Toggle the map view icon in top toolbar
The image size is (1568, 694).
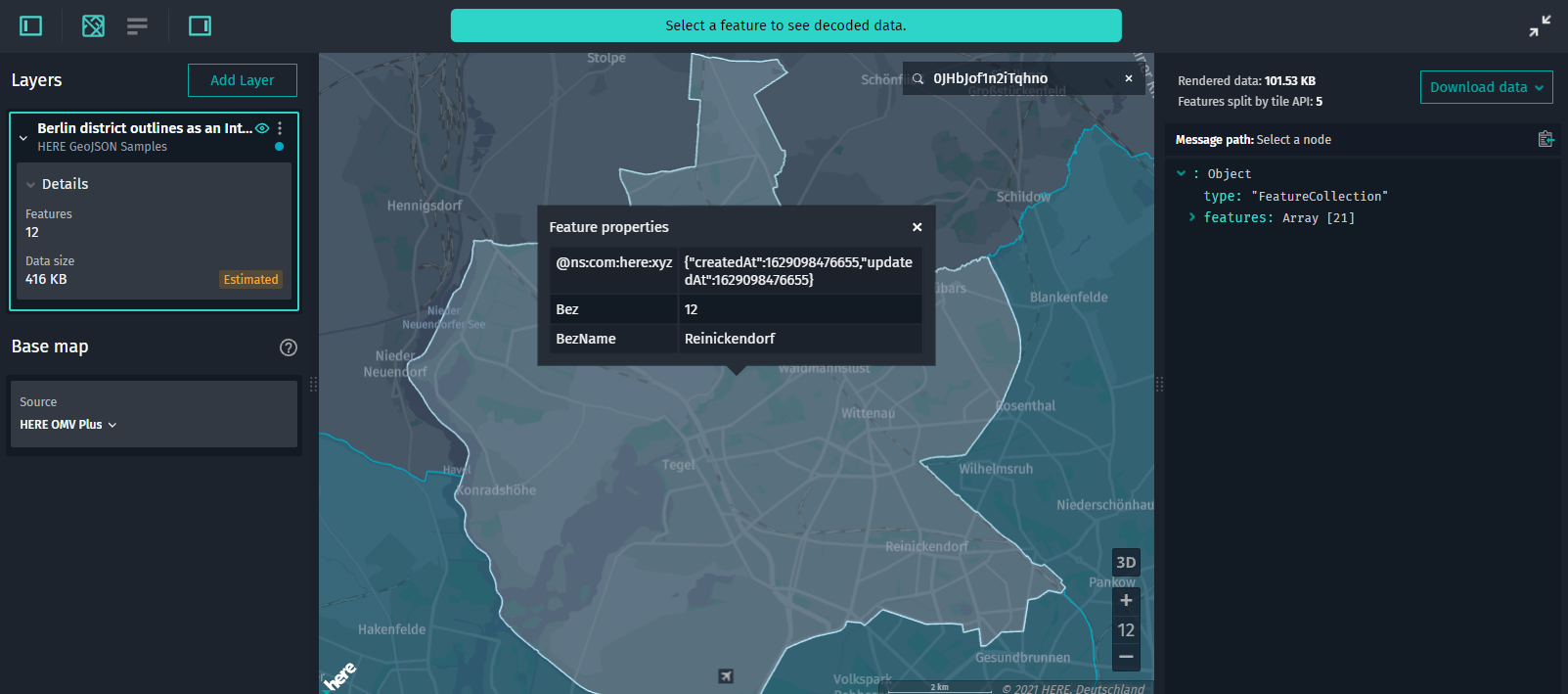[x=93, y=25]
